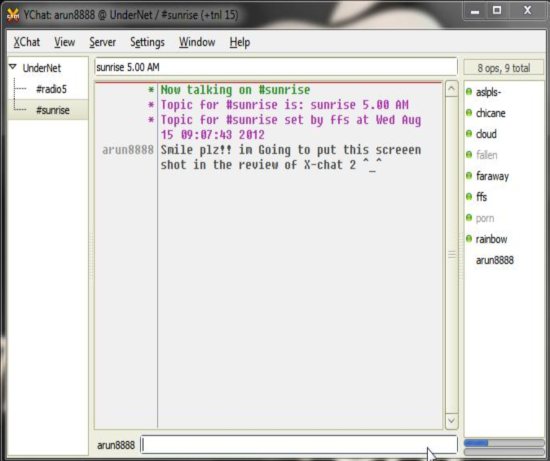Click the green dot beside fallen user
Image resolution: width=550 pixels, height=461 pixels.
tap(469, 155)
